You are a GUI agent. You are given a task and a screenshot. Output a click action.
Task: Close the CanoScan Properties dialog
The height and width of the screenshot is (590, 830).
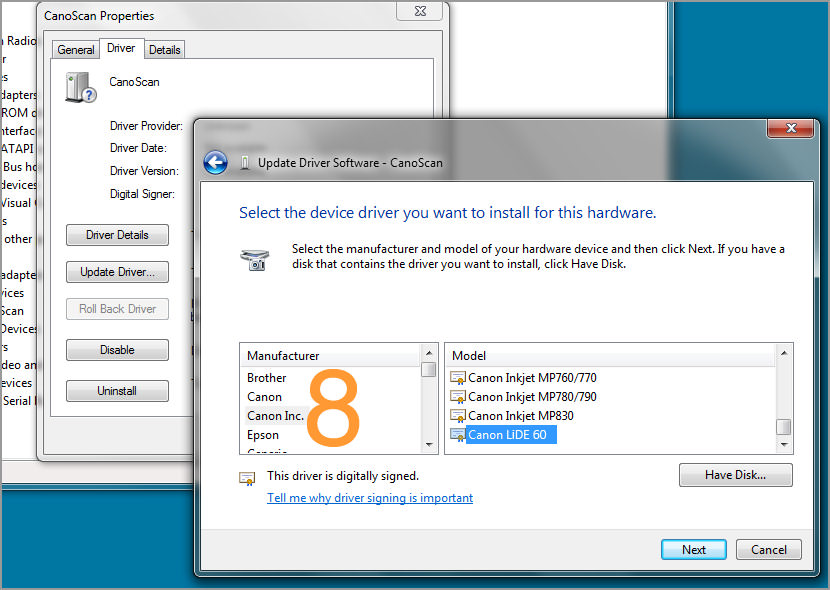(420, 11)
